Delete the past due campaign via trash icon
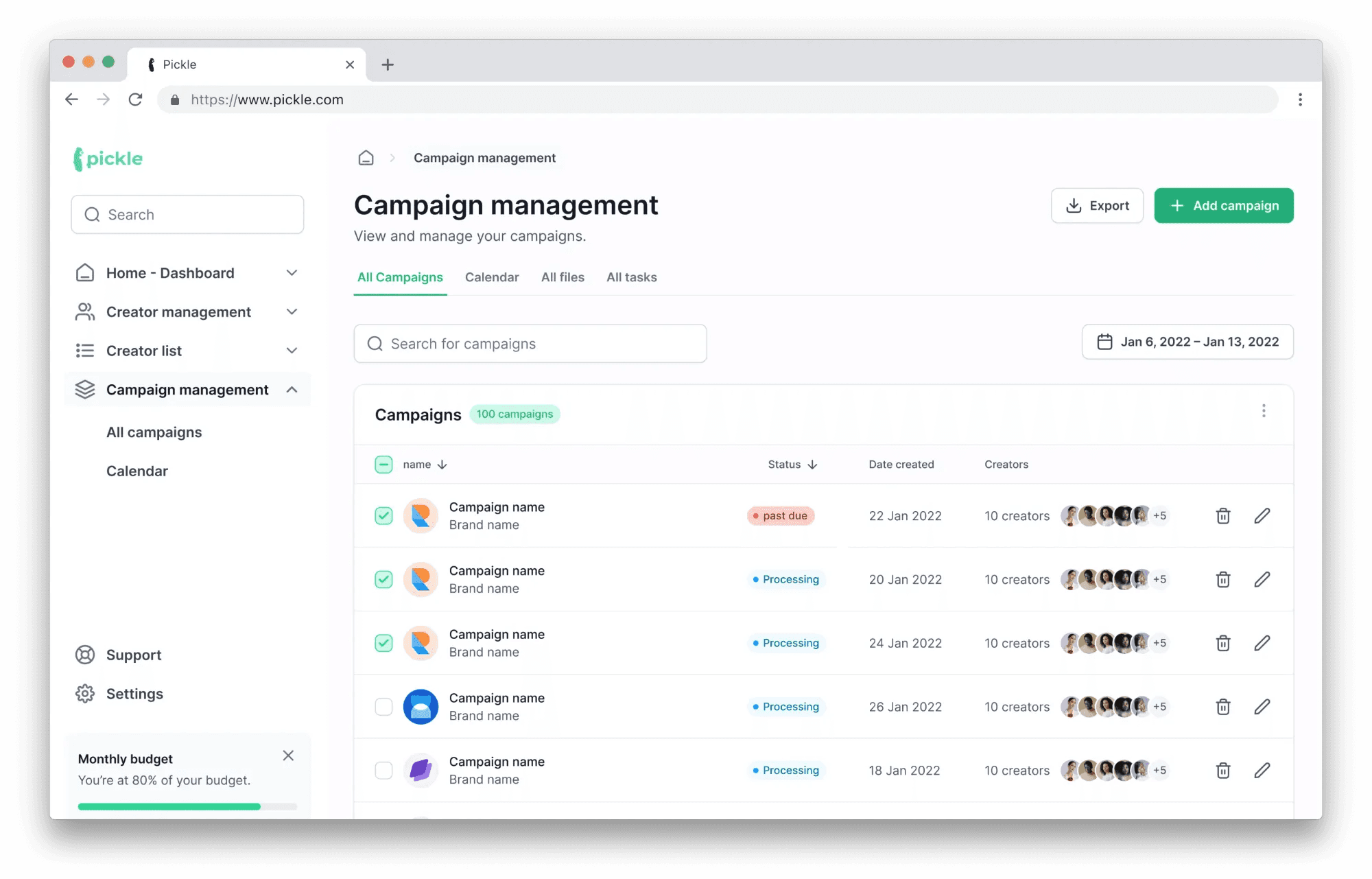This screenshot has height=879, width=1372. point(1223,516)
